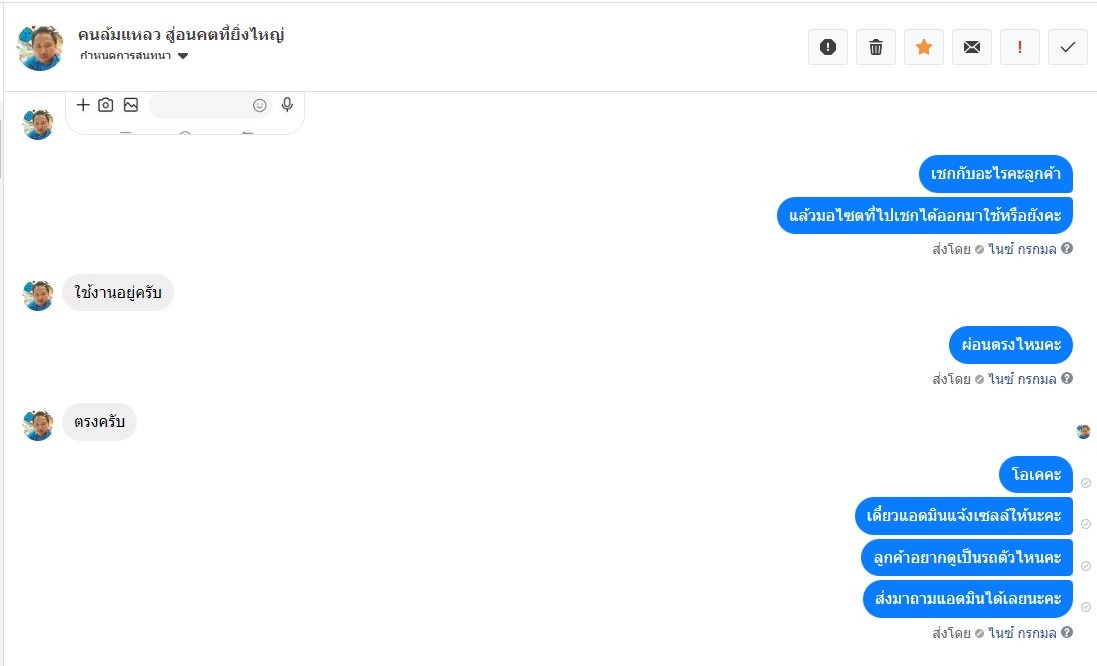1097x666 pixels.
Task: Click the sender name ไนซ์ กรกมล under ผ่อนตรงไหมคะ
Action: click(1022, 379)
